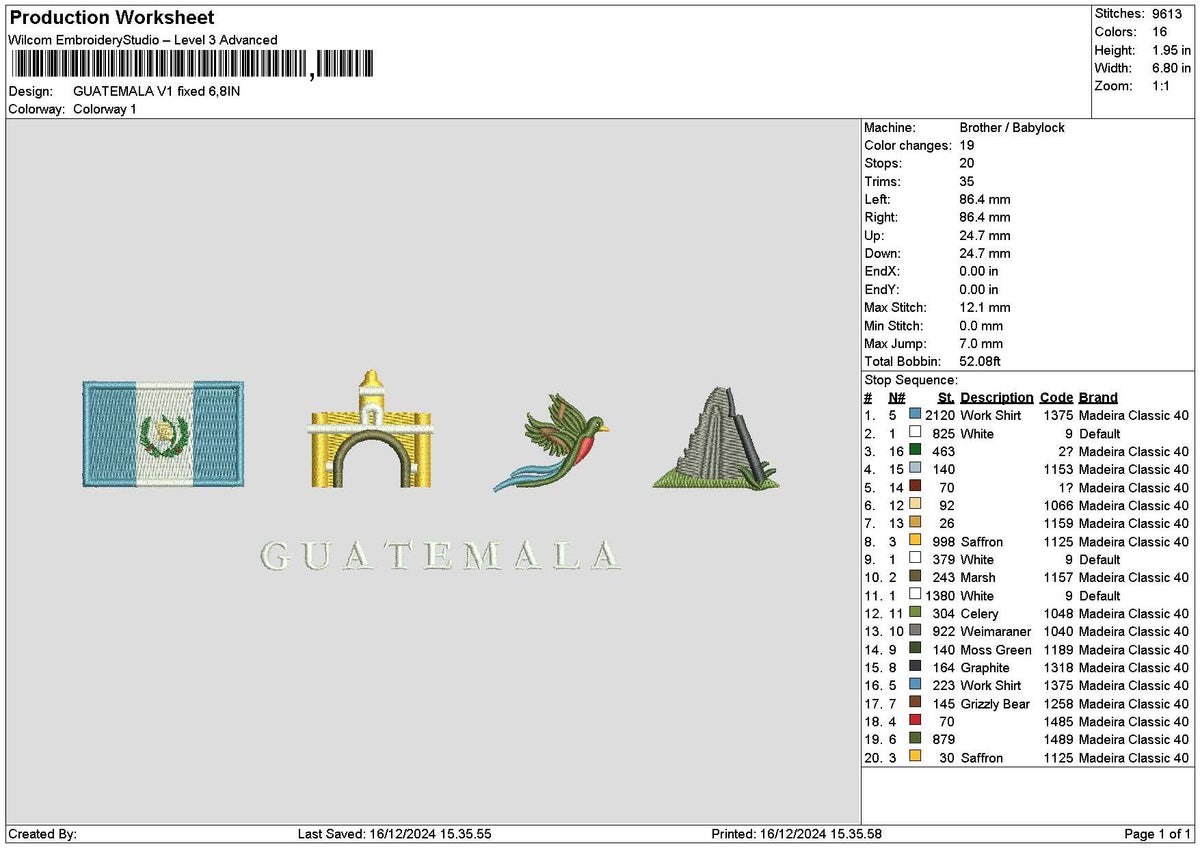Select stitch count 1380 in stop 11
Viewport: 1200px width, 848px height.
pyautogui.click(x=940, y=595)
